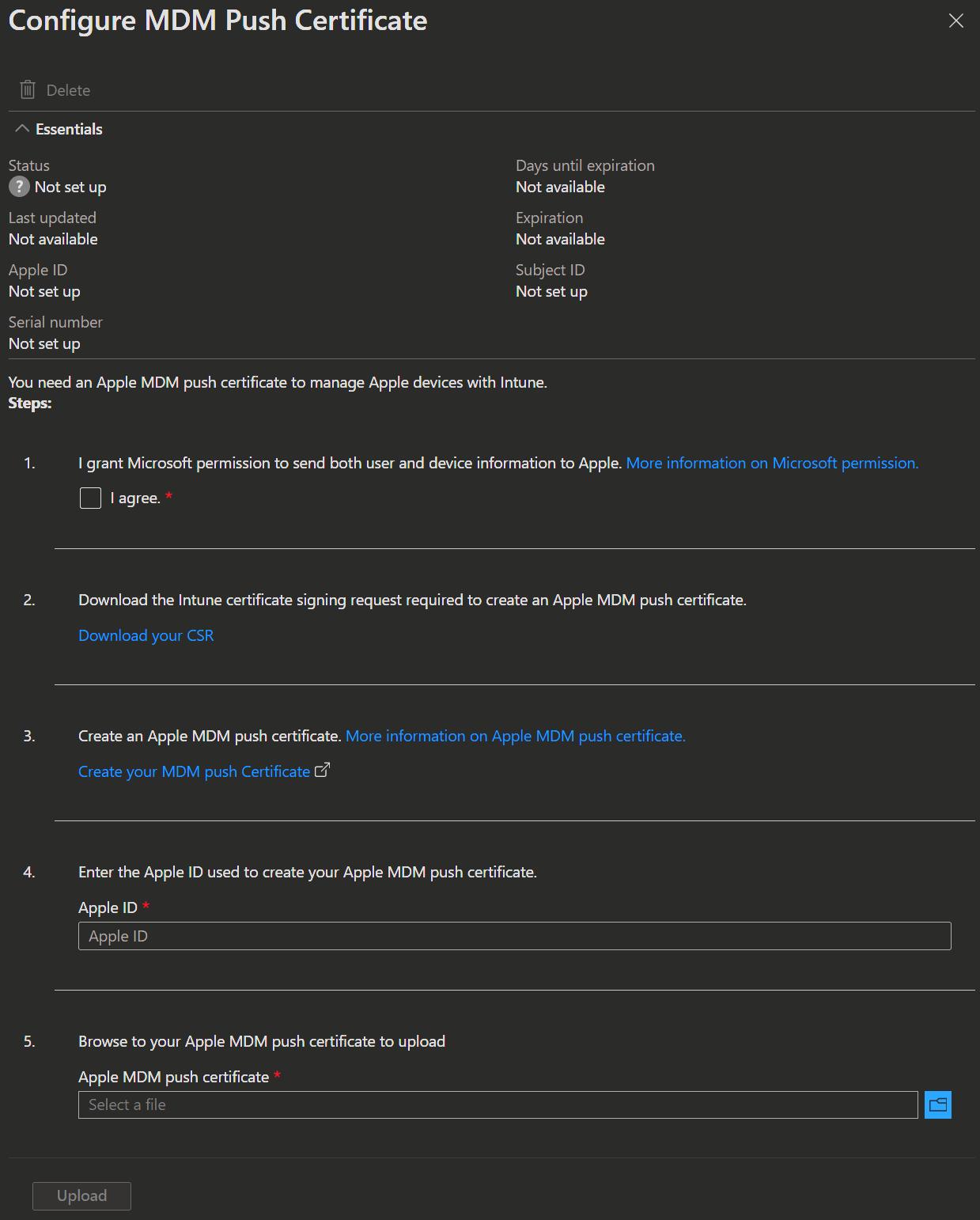Screen dimensions: 980x1220
Task: Click the 'Not set up' status text
Action: [70, 187]
